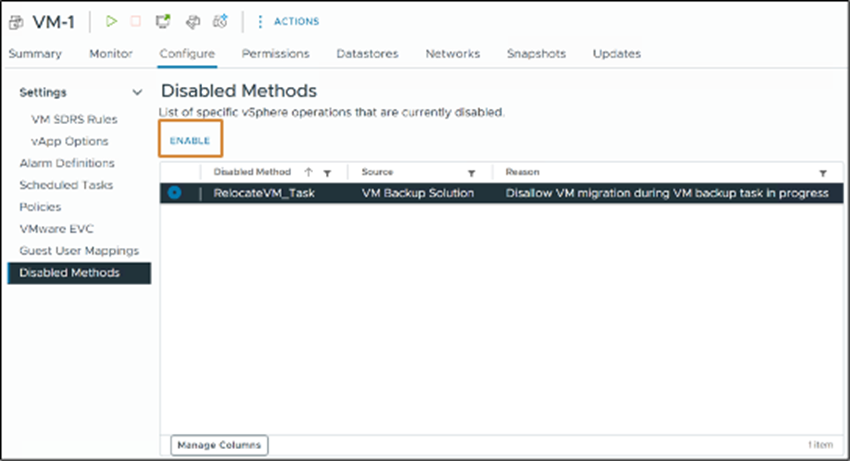Screen dimensions: 860x468
Task: Select the Configure tab
Action: tap(187, 54)
